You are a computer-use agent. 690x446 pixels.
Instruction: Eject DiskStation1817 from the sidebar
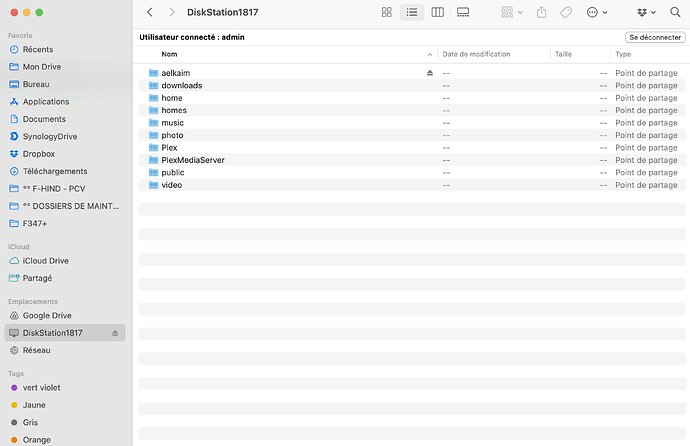(x=115, y=333)
